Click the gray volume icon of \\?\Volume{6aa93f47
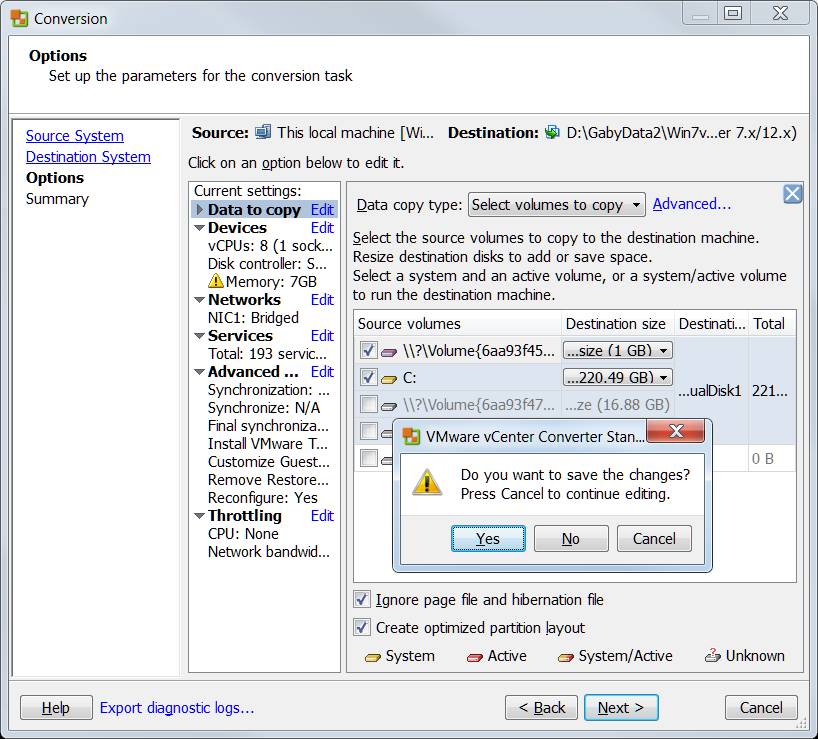Screen dimensions: 818x739 point(389,406)
